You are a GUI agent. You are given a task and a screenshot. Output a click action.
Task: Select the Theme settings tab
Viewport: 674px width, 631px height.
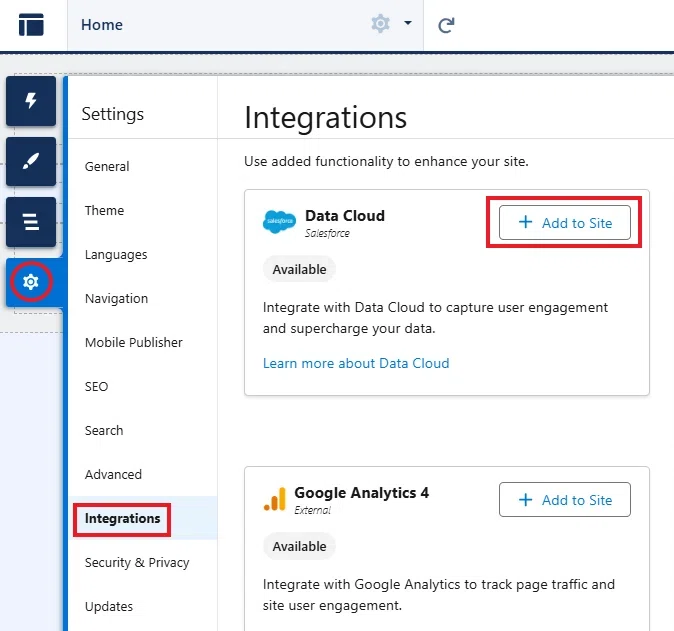click(x=104, y=210)
